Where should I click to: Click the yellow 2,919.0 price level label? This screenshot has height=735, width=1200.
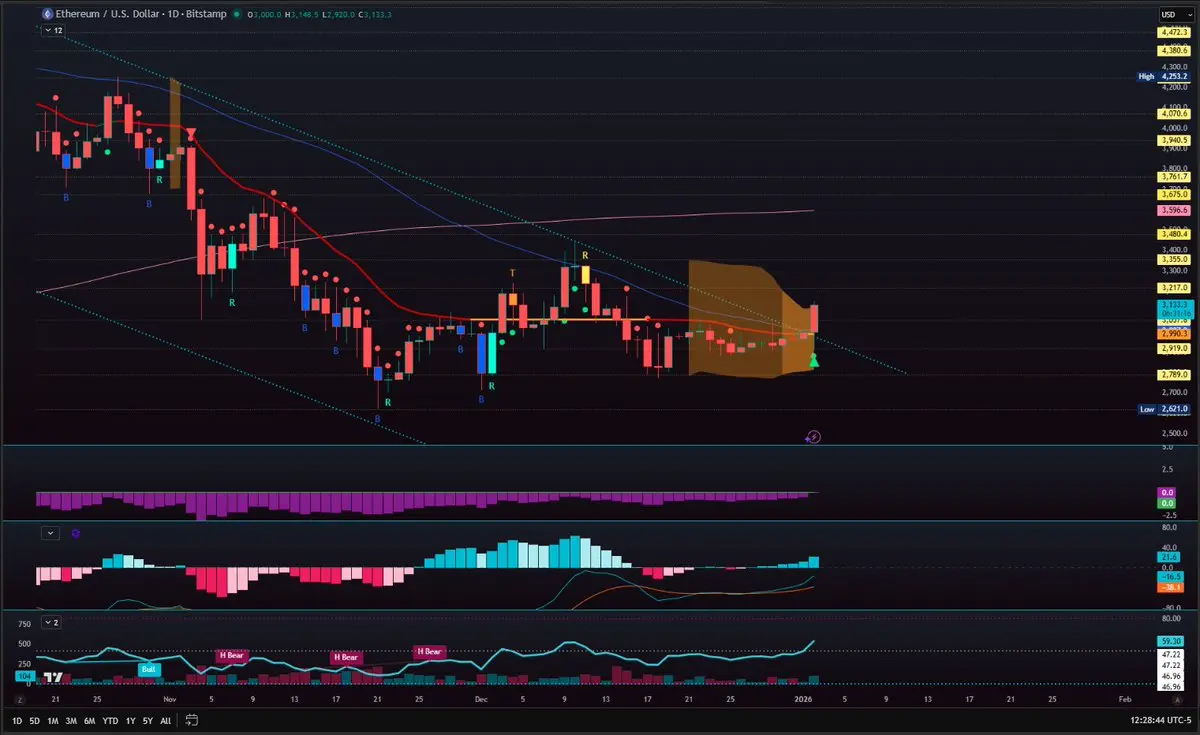click(x=1174, y=348)
